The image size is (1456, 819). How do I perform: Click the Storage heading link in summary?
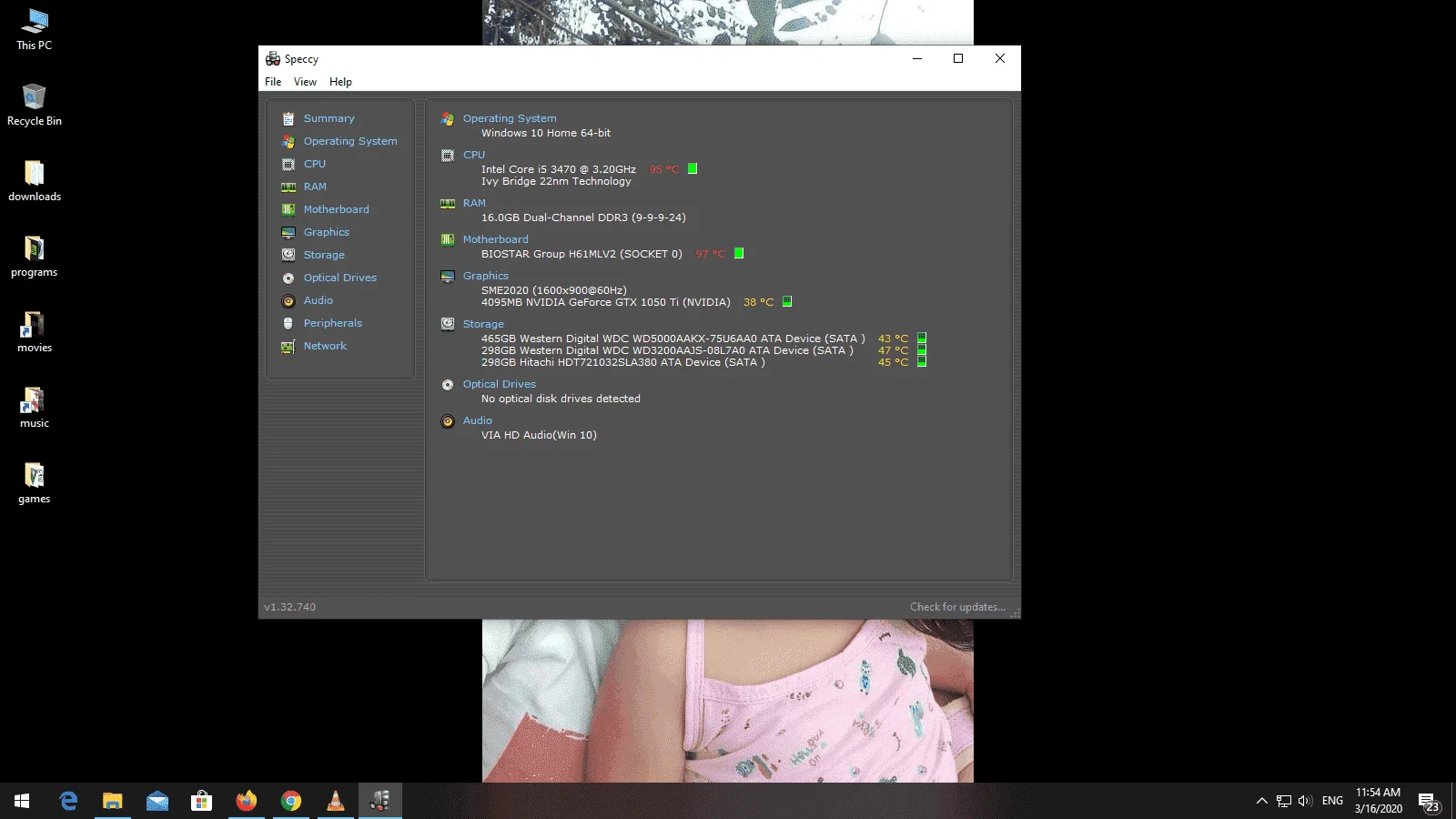(483, 324)
